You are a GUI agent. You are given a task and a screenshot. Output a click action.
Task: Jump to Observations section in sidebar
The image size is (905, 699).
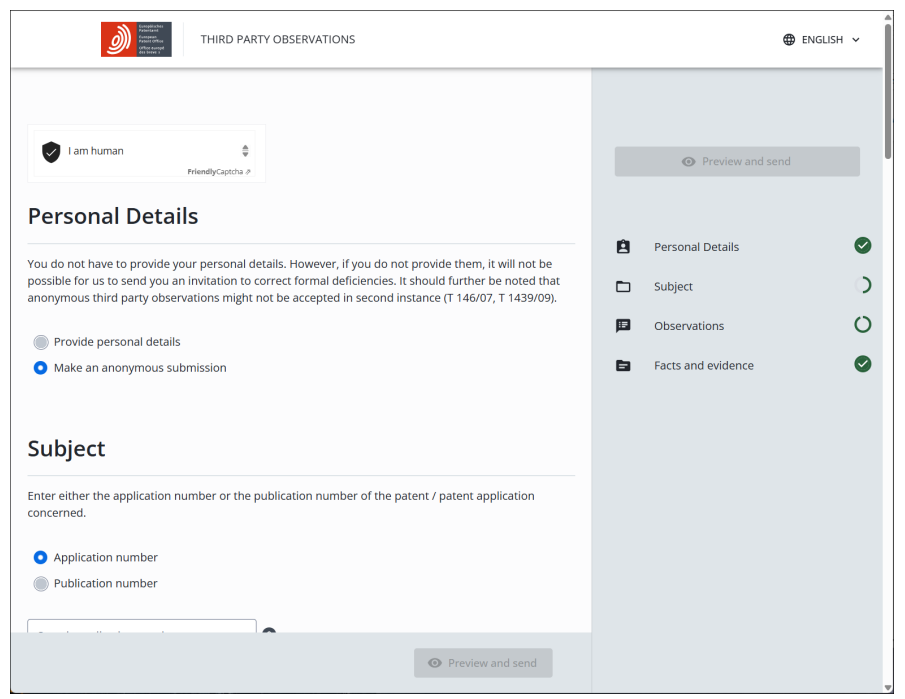click(688, 326)
